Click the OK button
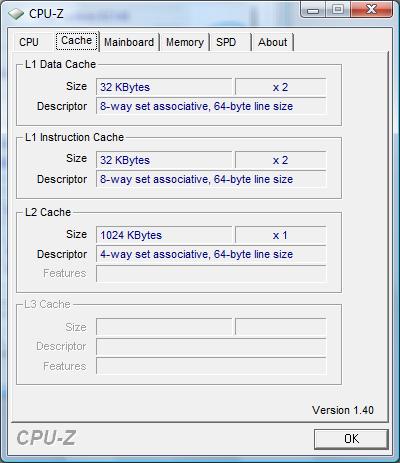 click(x=351, y=439)
